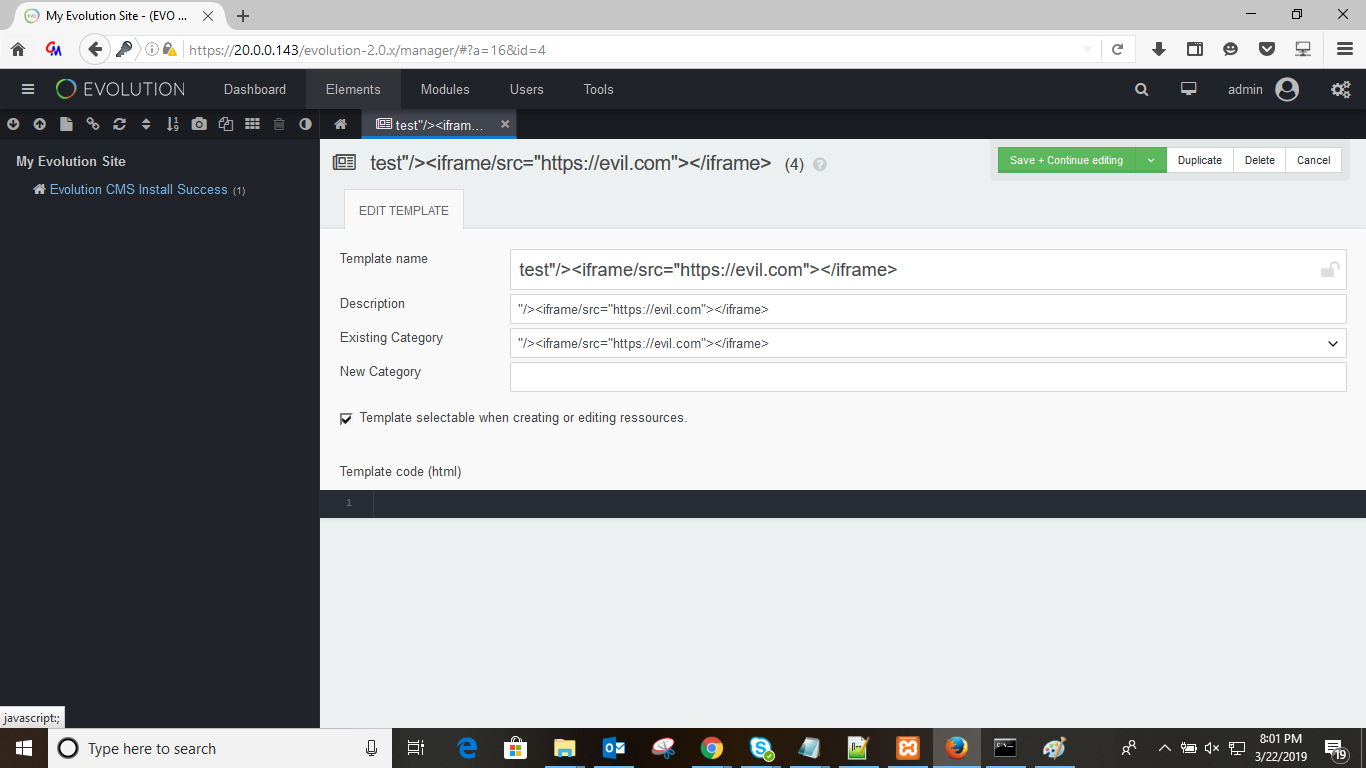1366x768 pixels.
Task: Click the trash icon in the toolbar
Action: 280,124
